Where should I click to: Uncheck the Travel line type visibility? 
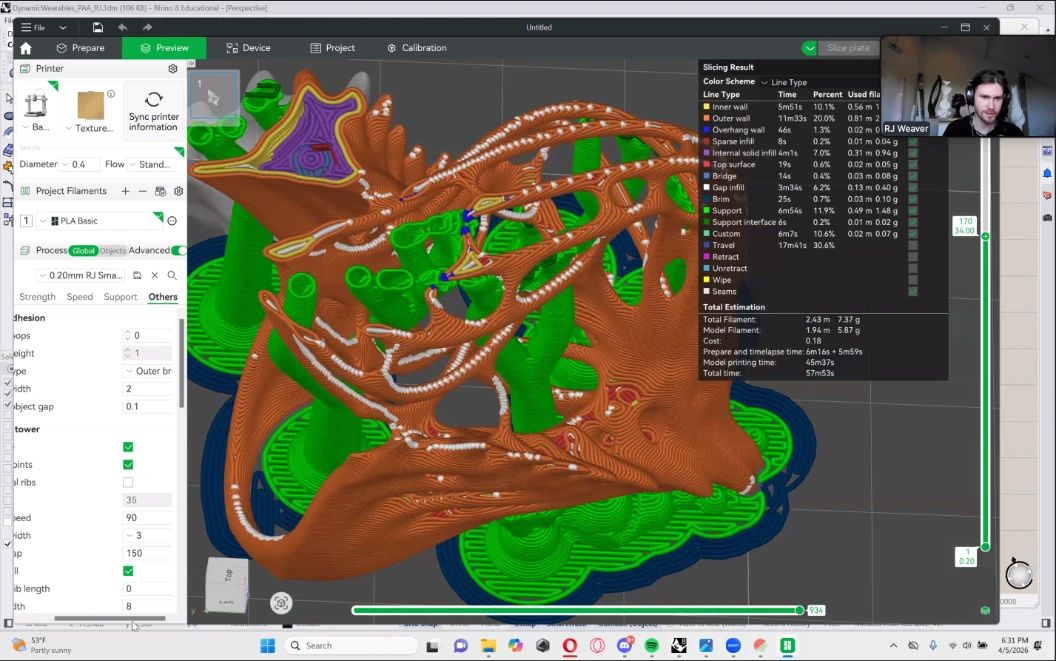(913, 245)
